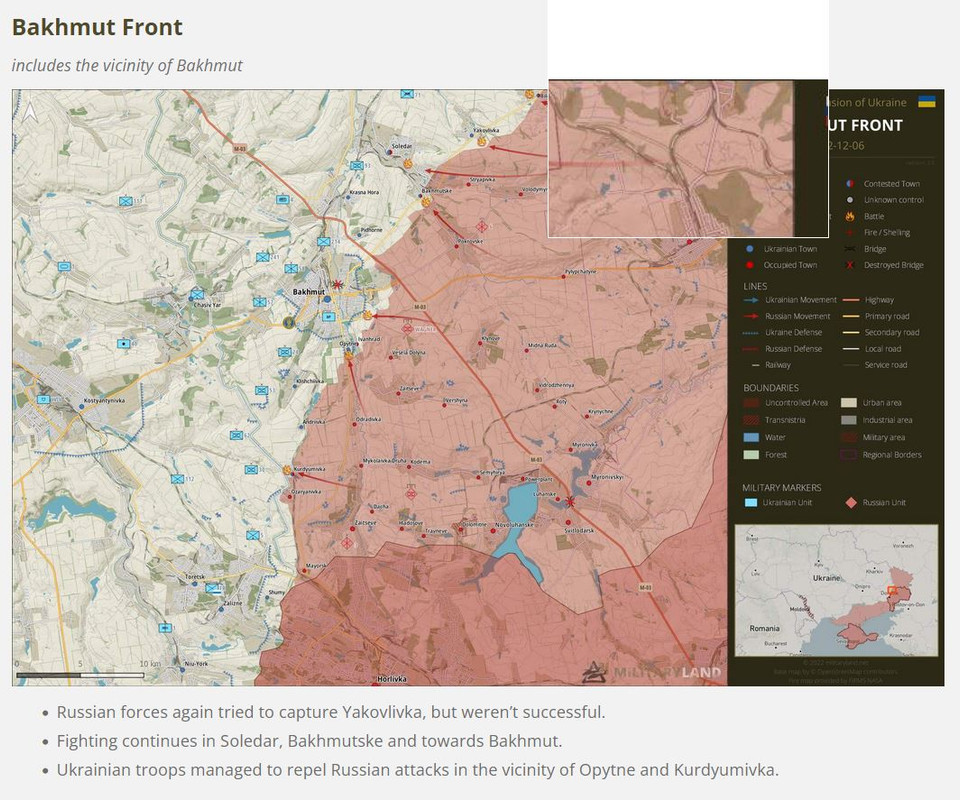This screenshot has height=800, width=960.
Task: Click the Mayorsk label on the map
Action: (x=317, y=566)
